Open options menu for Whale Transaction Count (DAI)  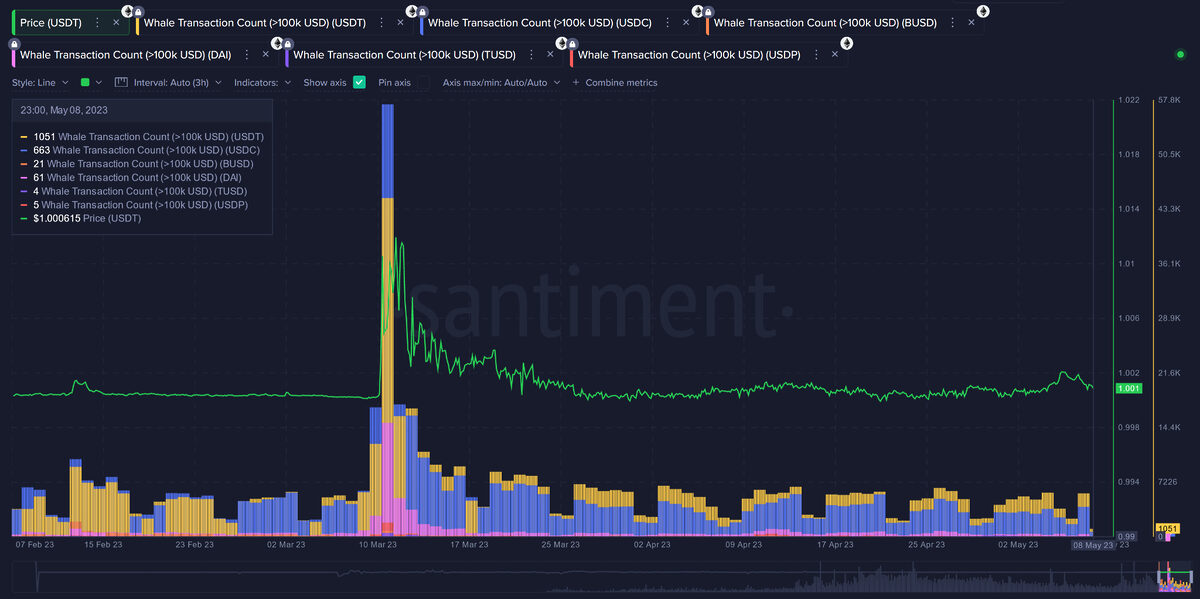[x=246, y=54]
